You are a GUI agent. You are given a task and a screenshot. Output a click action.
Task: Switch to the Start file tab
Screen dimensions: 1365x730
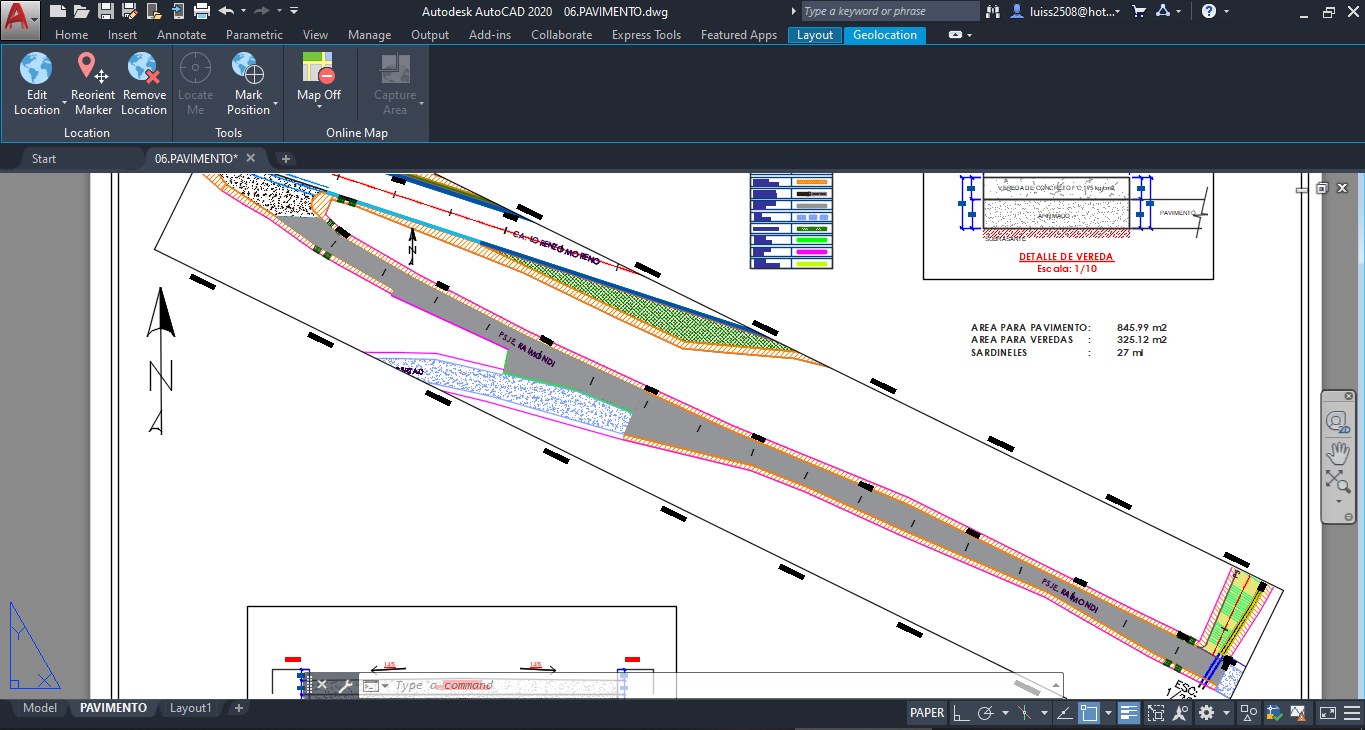44,158
